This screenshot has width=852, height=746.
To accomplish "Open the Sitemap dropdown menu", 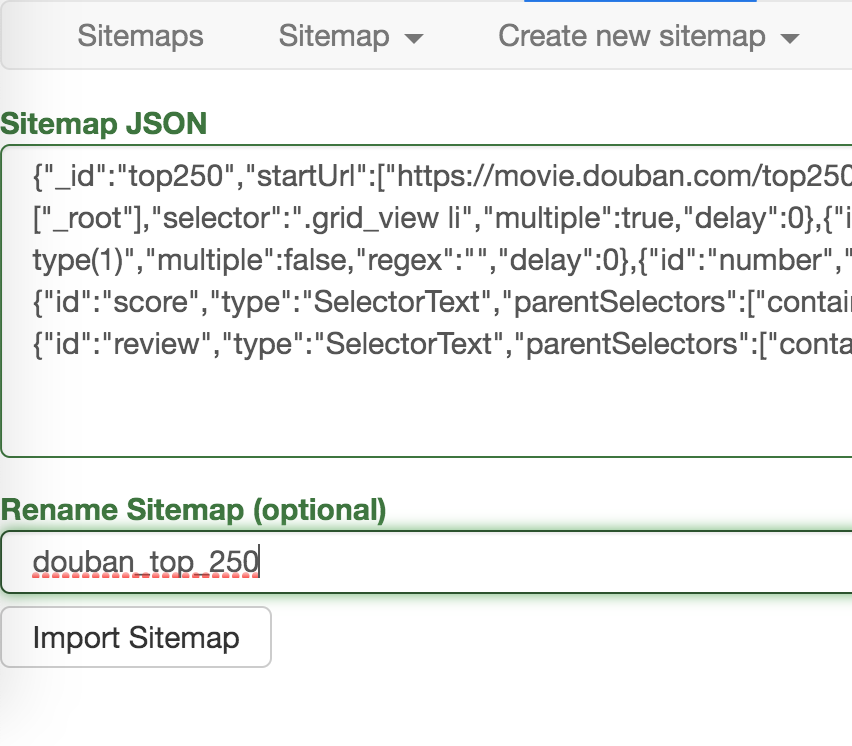I will [350, 37].
